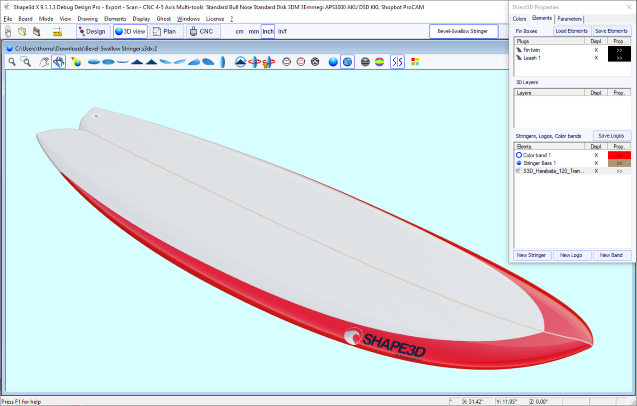Open the Plan view
This screenshot has height=406, width=637.
pyautogui.click(x=165, y=31)
